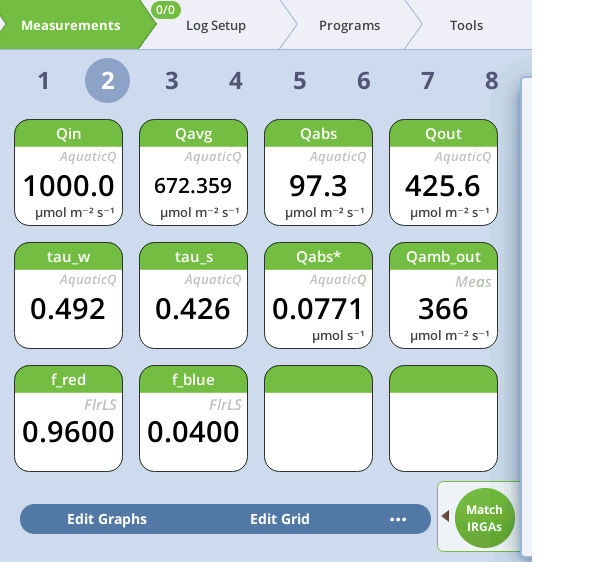The height and width of the screenshot is (562, 592).
Task: Select the Measurements tab
Action: point(71,26)
